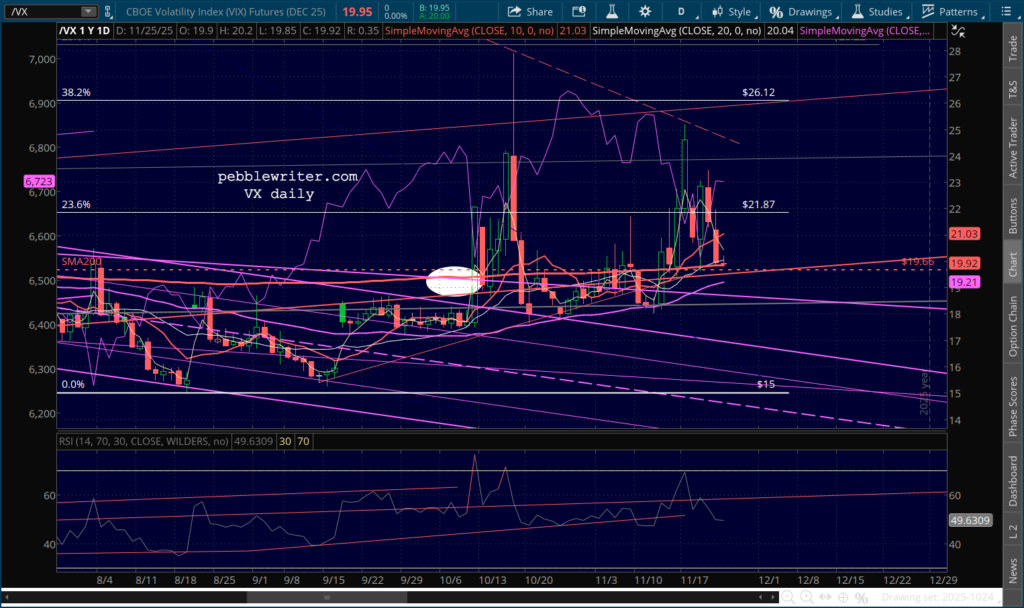Click the icon right of Share

(579, 12)
